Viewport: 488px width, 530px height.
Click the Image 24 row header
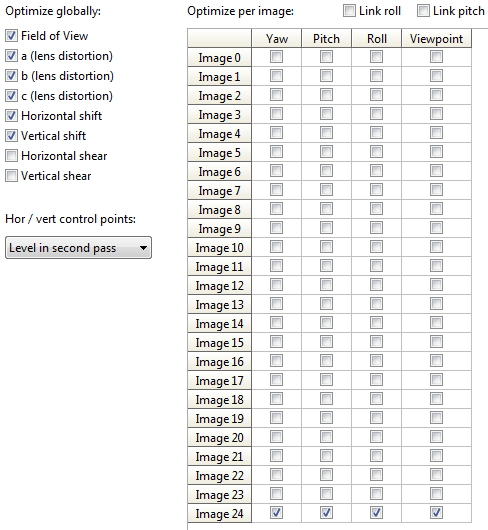coord(219,513)
